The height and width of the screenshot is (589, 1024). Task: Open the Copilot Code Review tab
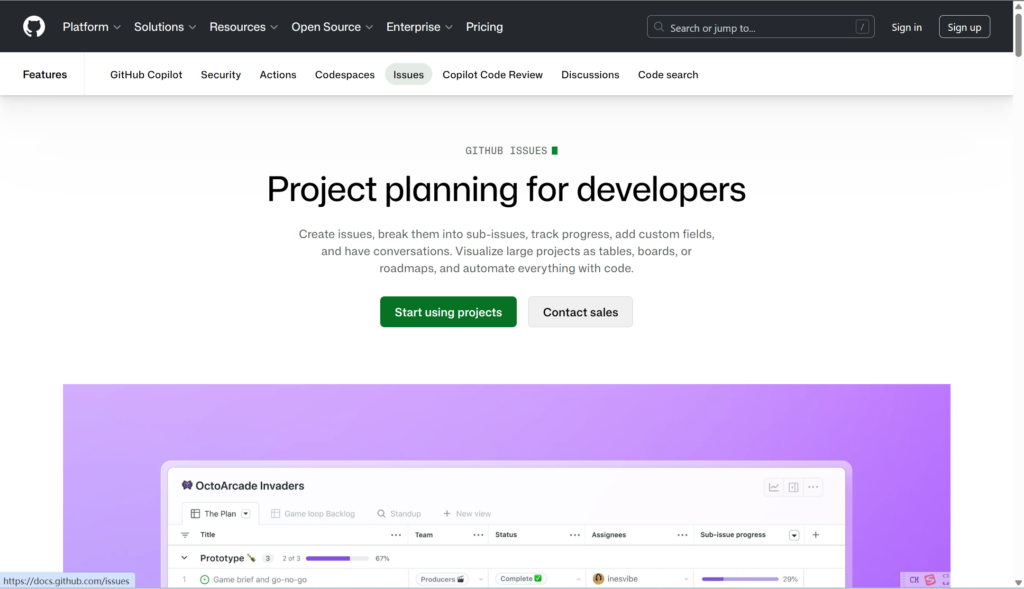(492, 74)
